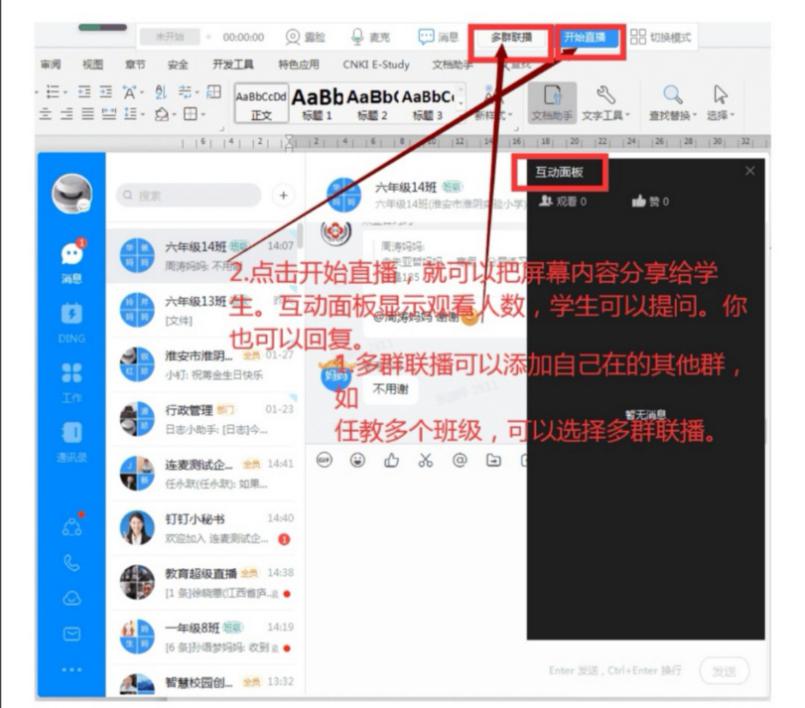Open the 开发工具 ribbon tab

tap(231, 65)
